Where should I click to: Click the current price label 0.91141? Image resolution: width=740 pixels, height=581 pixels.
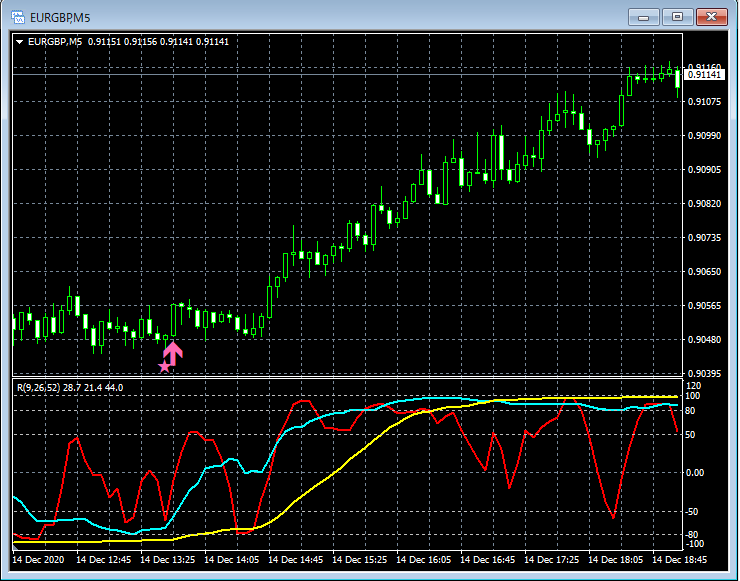704,75
